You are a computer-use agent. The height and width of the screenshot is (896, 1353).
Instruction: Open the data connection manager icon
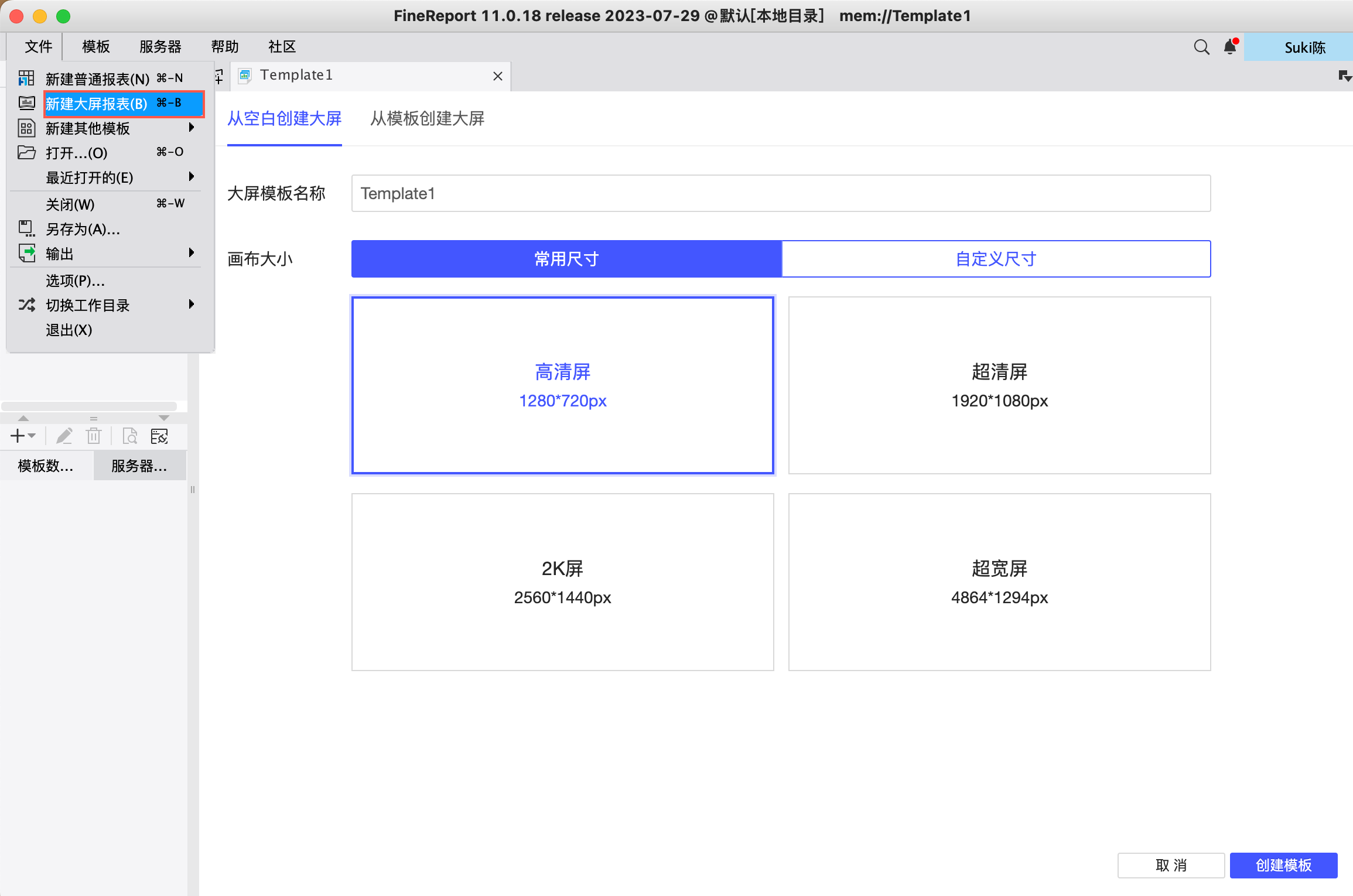[159, 436]
